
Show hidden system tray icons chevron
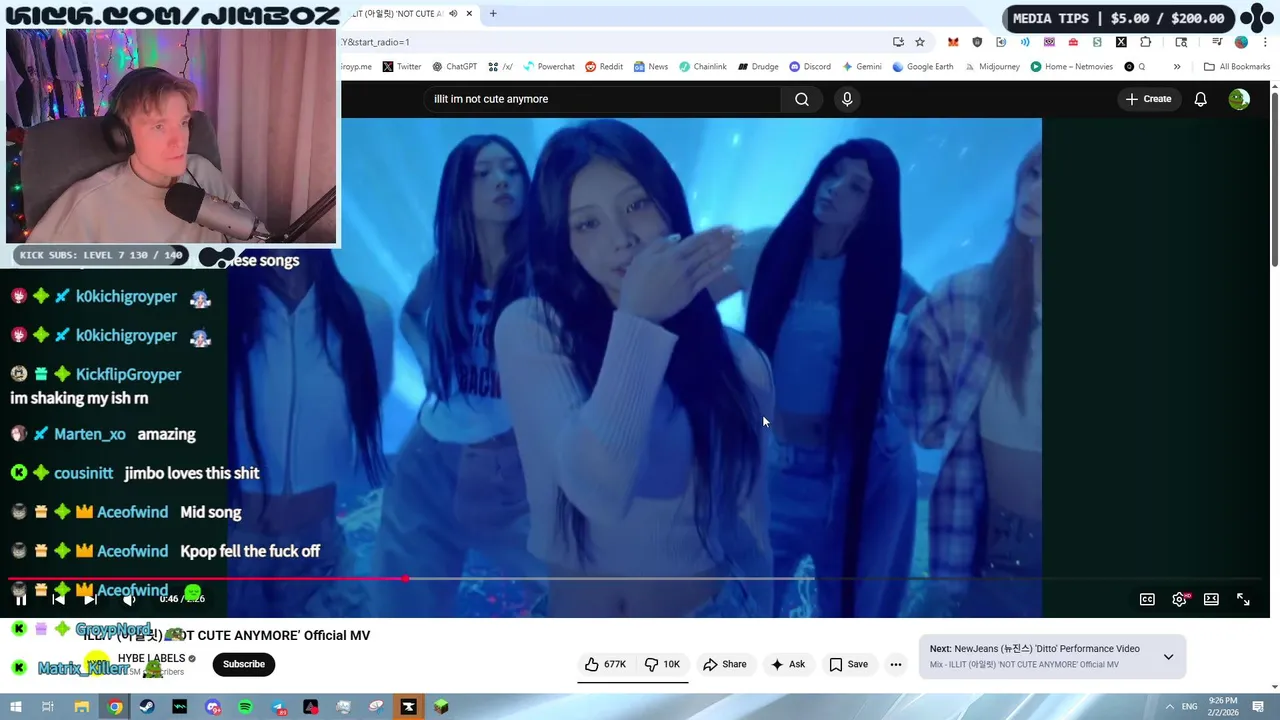coord(1169,707)
